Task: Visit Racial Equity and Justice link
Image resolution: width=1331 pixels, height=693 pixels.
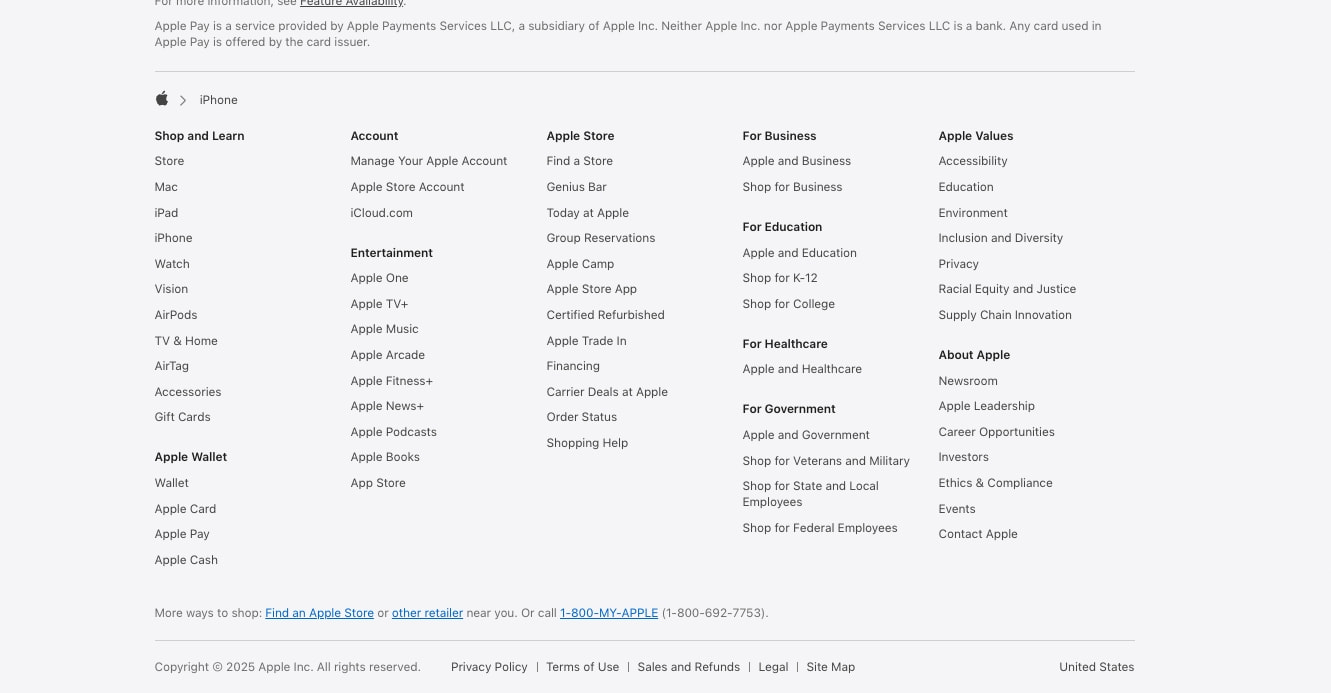Action: [x=1007, y=289]
